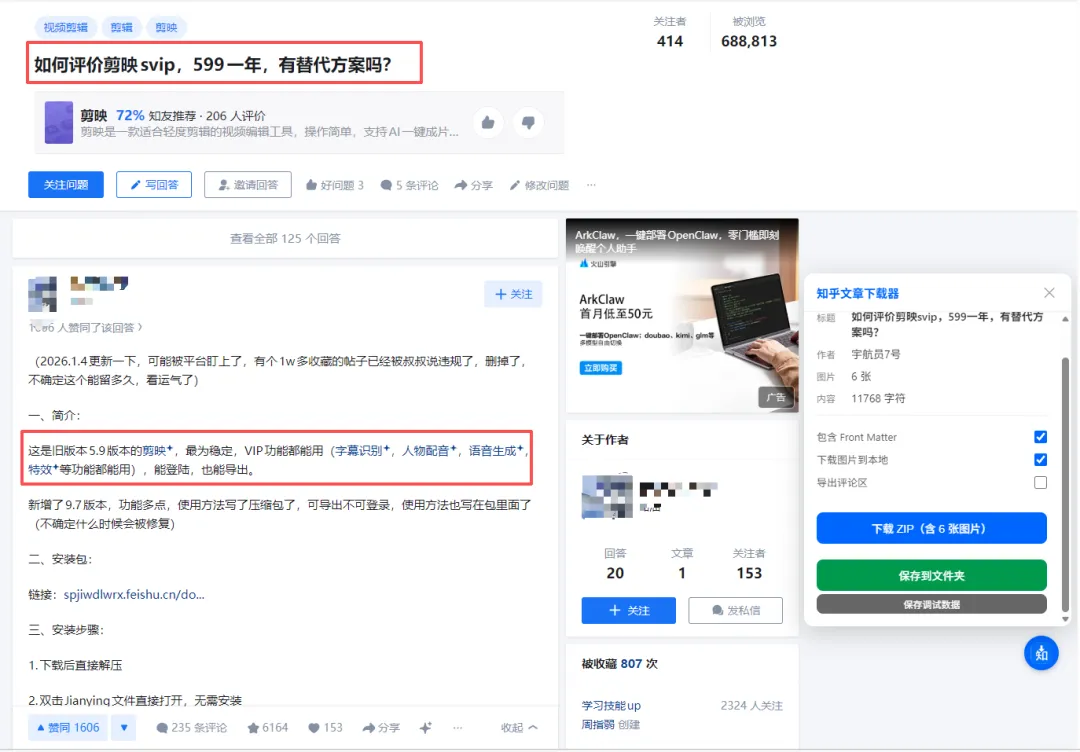Click the blue floating 知 button
The width and height of the screenshot is (1080, 752).
(x=1041, y=653)
